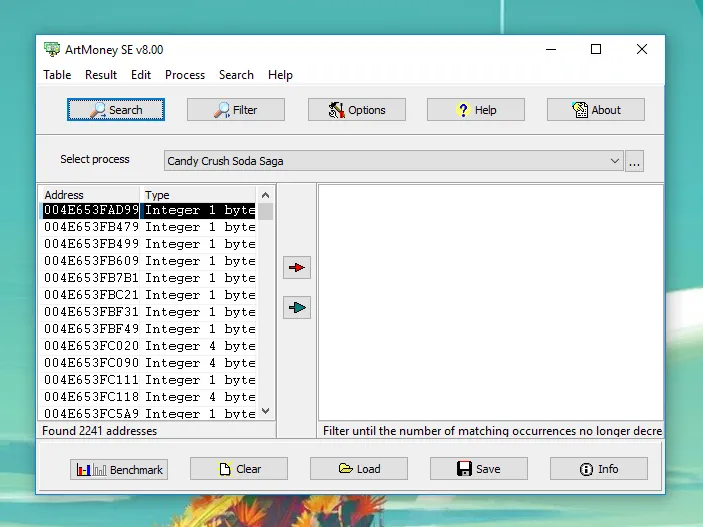Click the scroll down arrow of address list
703x527 pixels.
point(265,411)
